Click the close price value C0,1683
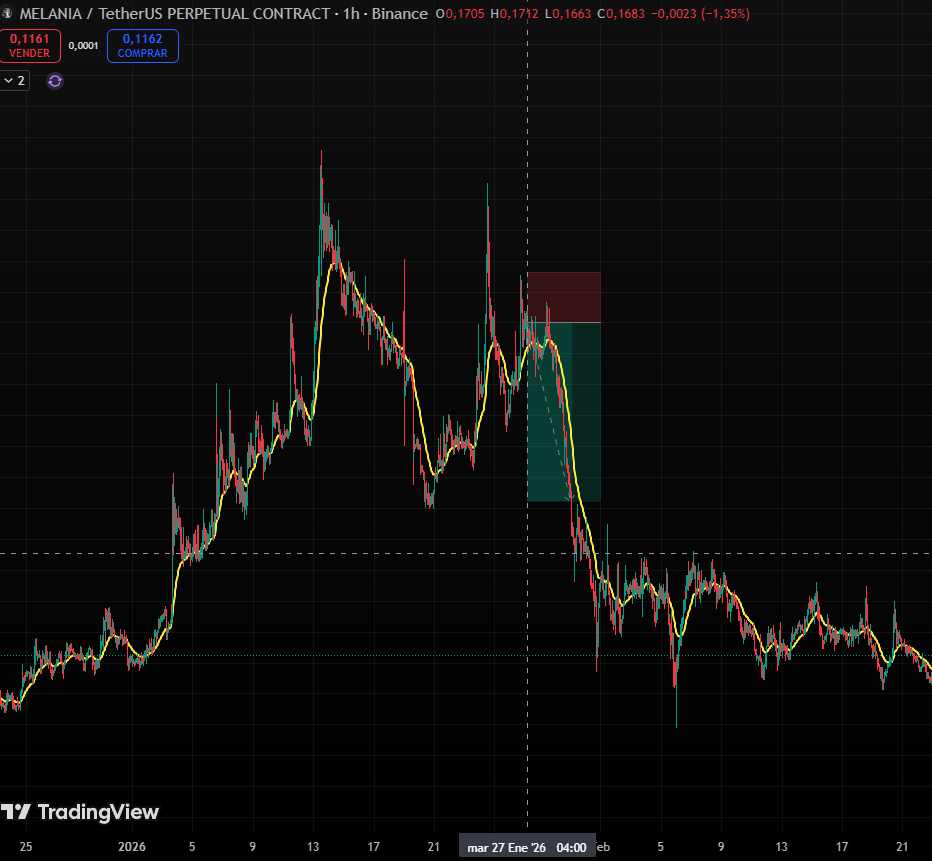This screenshot has width=932, height=861. tap(621, 13)
